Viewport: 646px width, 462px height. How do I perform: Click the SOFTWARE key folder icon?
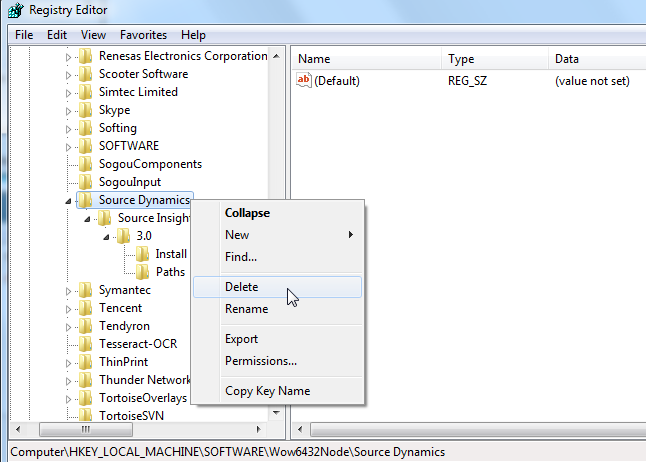pyautogui.click(x=86, y=146)
